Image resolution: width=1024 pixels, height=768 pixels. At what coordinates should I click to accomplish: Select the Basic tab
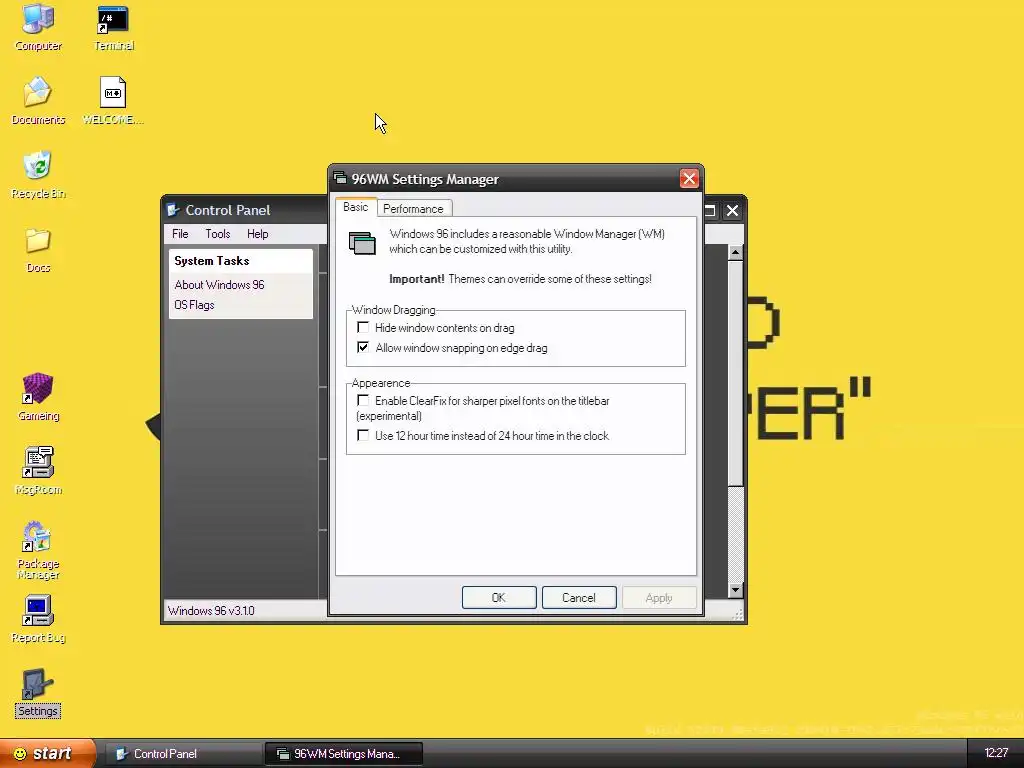(x=355, y=207)
